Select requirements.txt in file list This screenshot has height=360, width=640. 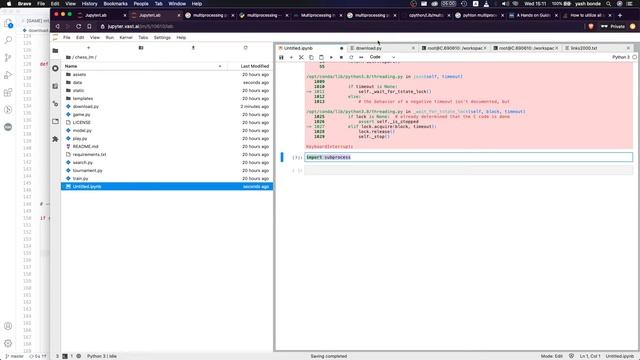pos(167,155)
